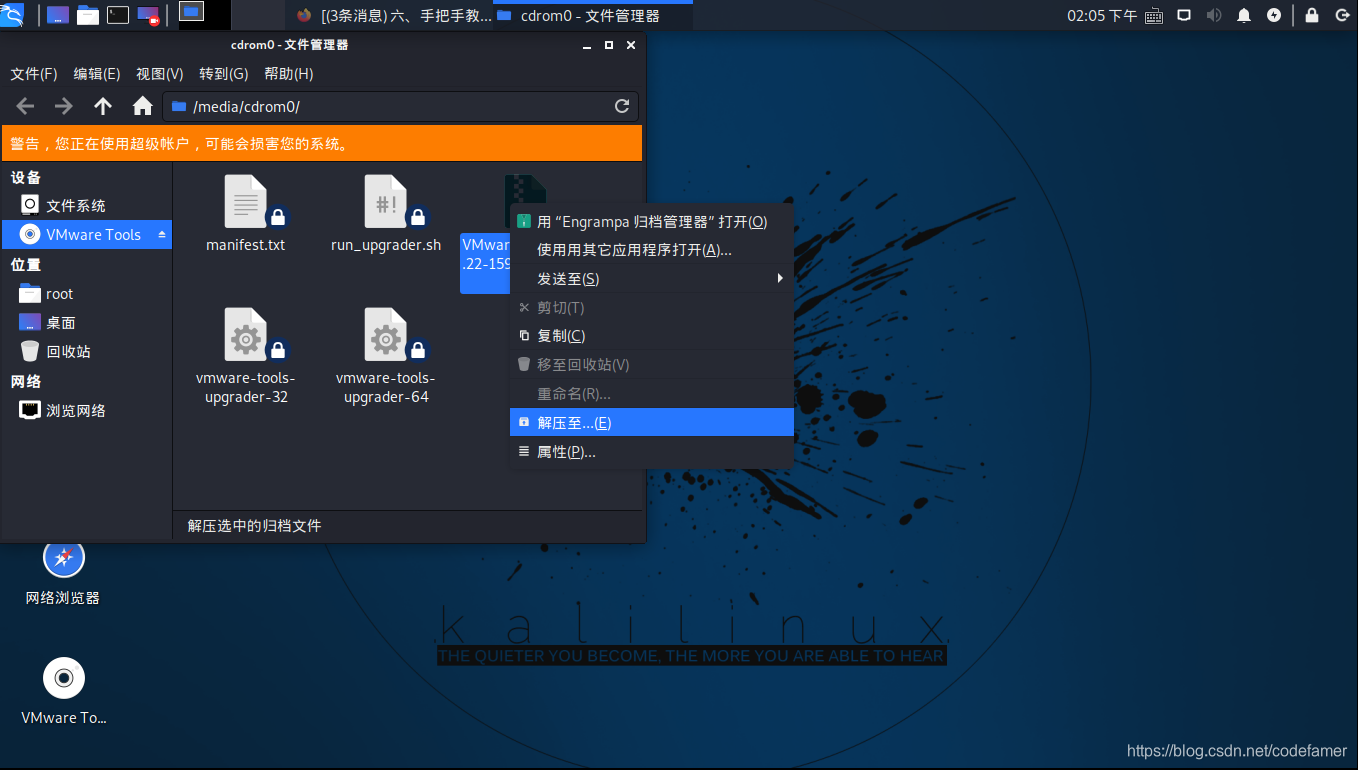The width and height of the screenshot is (1358, 770).
Task: Open the 文件(F) menu
Action: [x=34, y=74]
